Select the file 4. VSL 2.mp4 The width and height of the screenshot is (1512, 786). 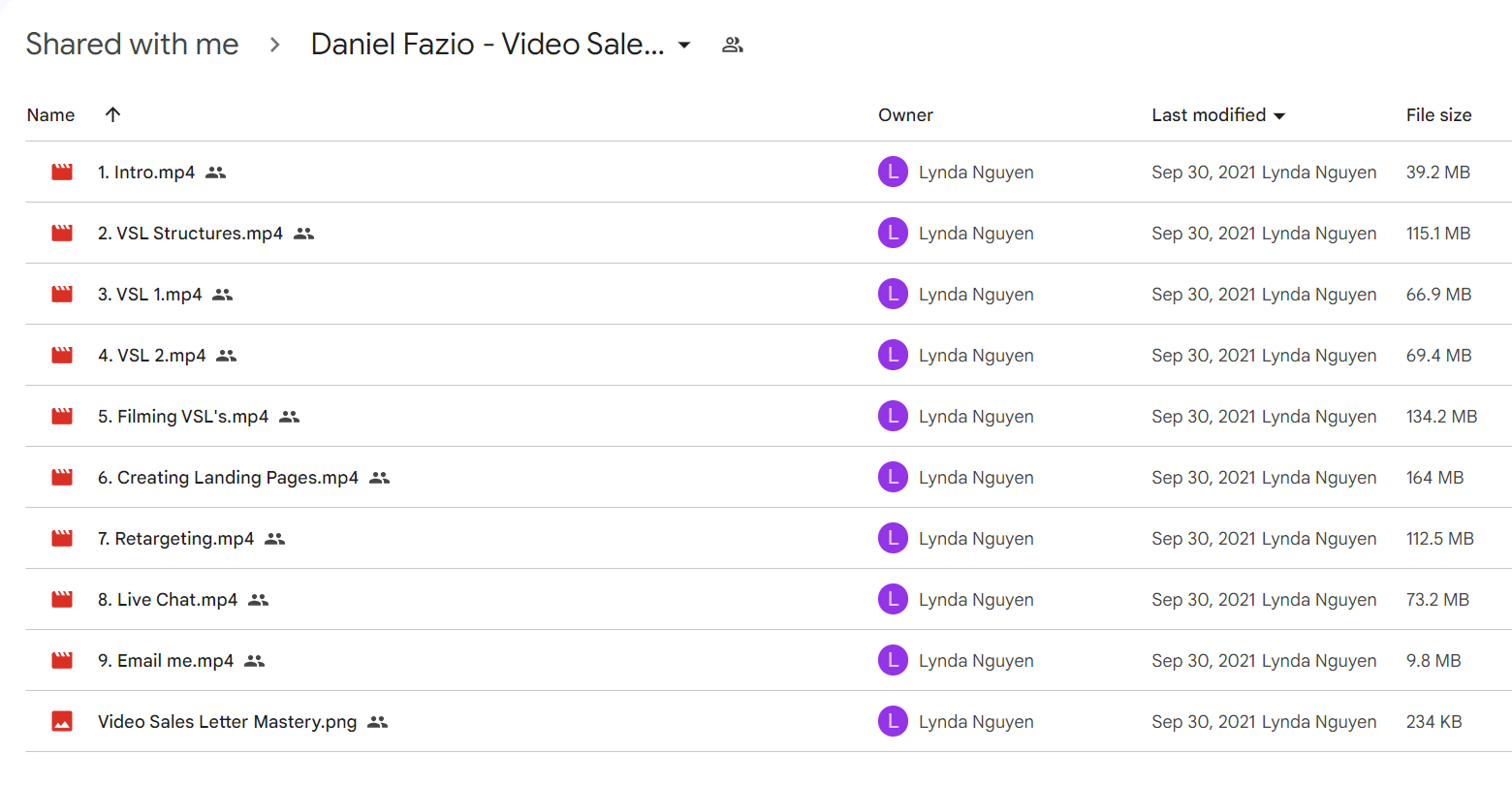[x=152, y=355]
